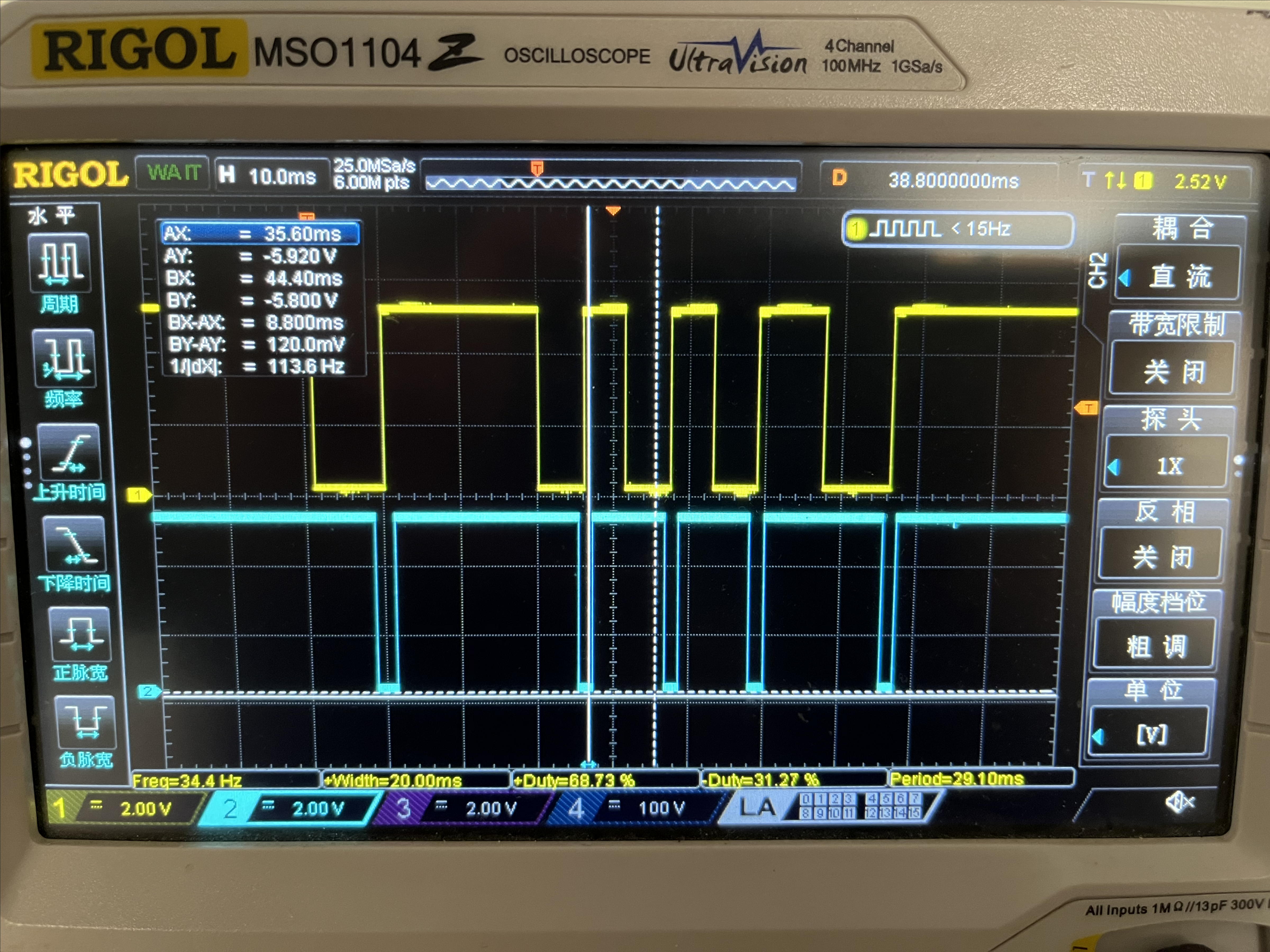
Task: Click the orange trigger level marker
Action: (1087, 408)
